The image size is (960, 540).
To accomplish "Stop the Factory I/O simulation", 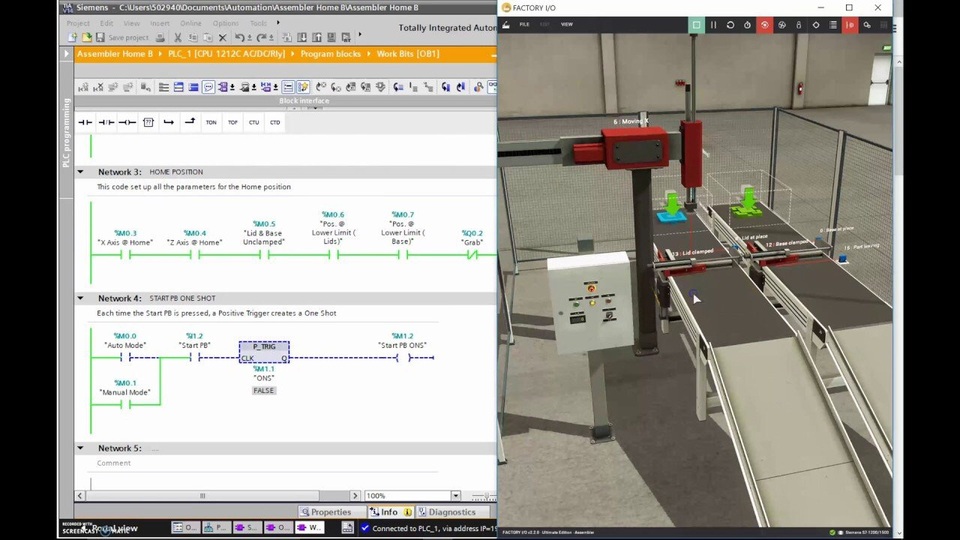I will click(696, 25).
